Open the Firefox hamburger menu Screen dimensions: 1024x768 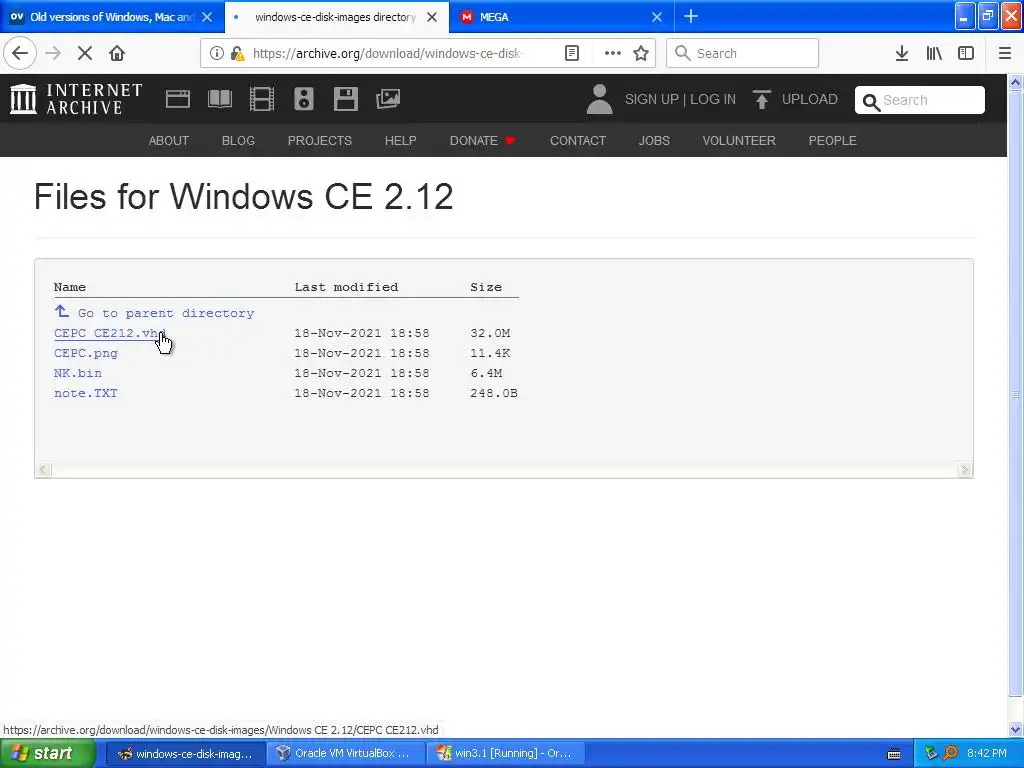[x=1005, y=54]
